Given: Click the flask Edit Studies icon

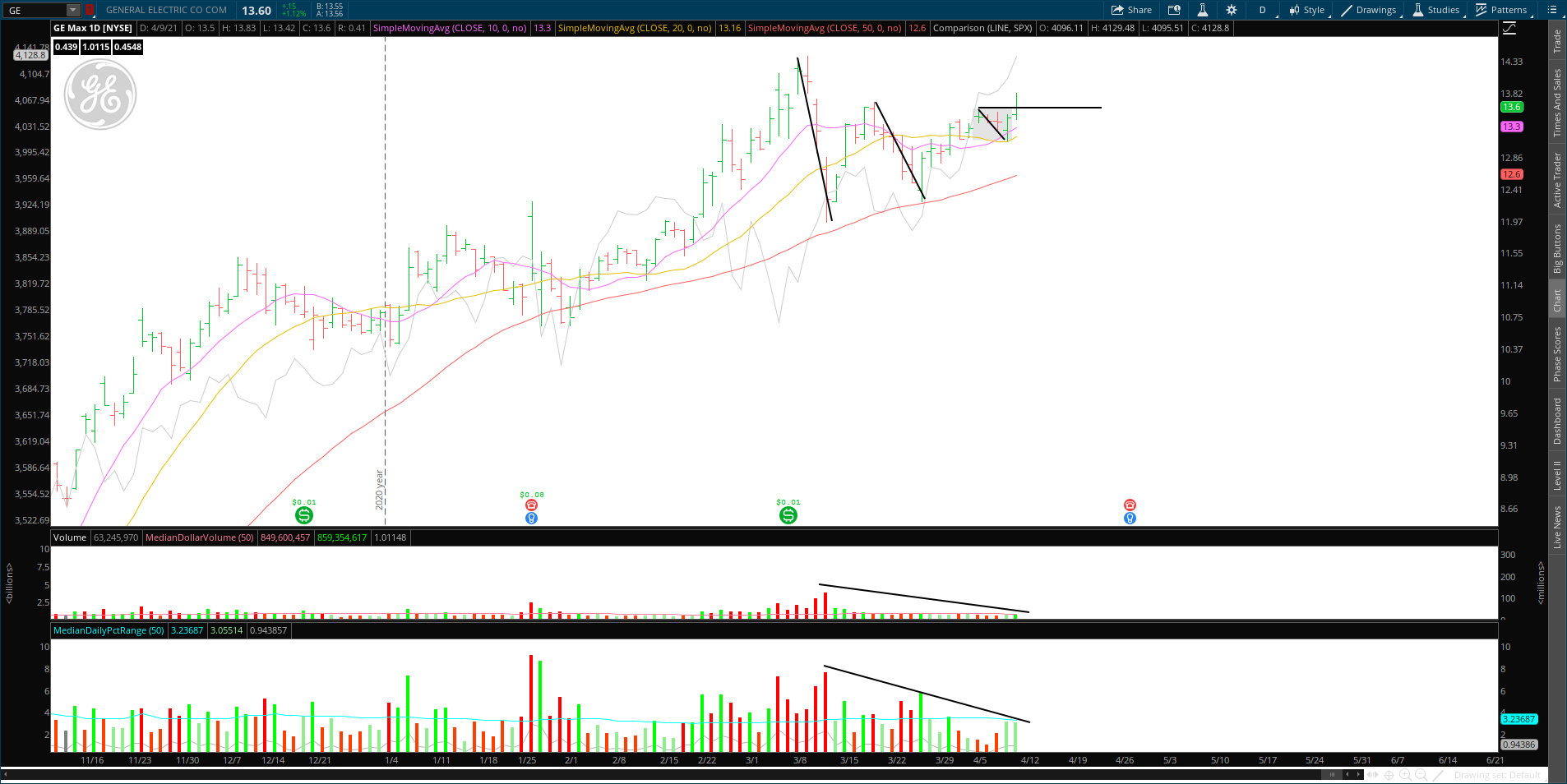Looking at the screenshot, I should coord(1202,10).
